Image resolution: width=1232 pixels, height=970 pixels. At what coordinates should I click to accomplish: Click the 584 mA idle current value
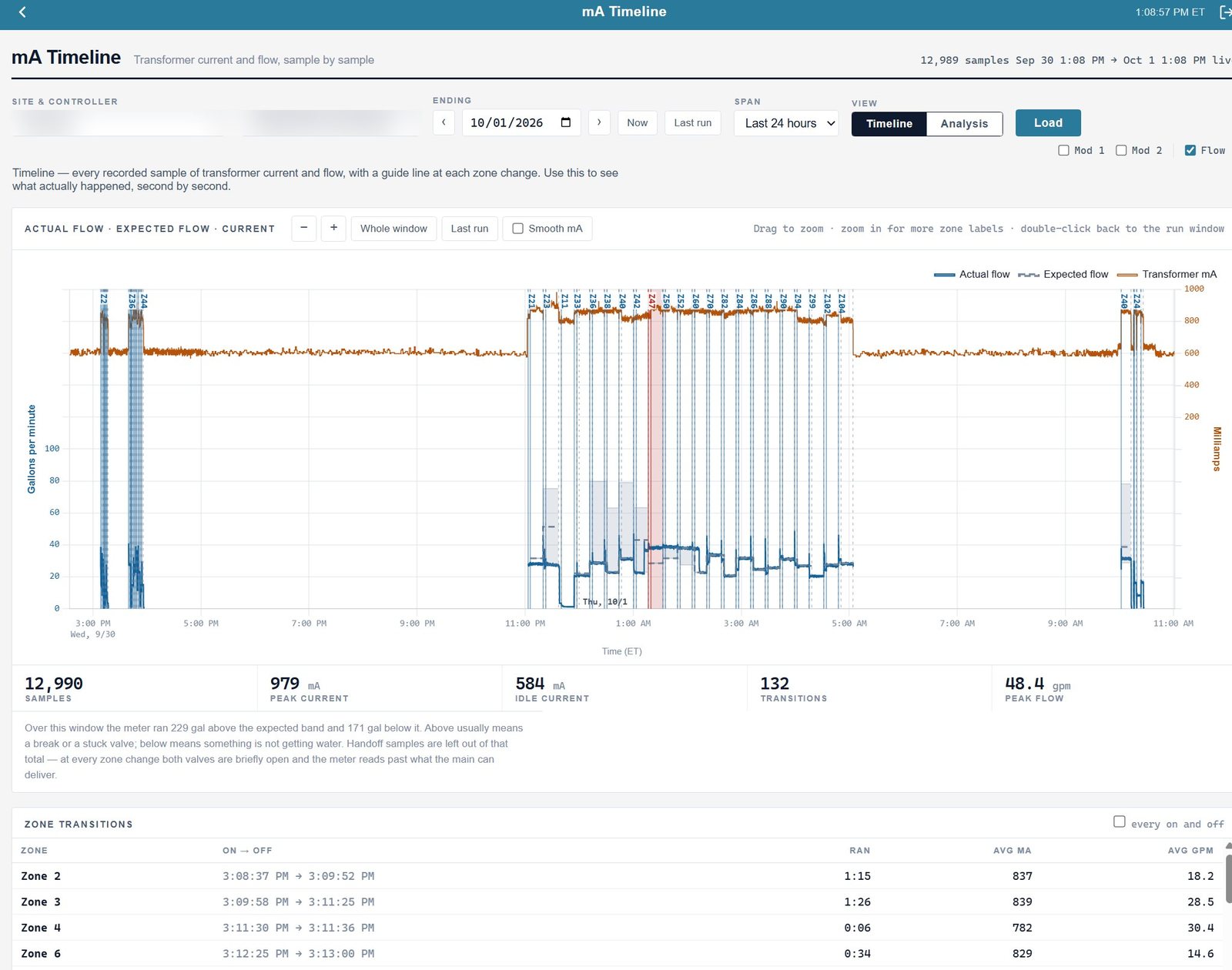tap(540, 684)
